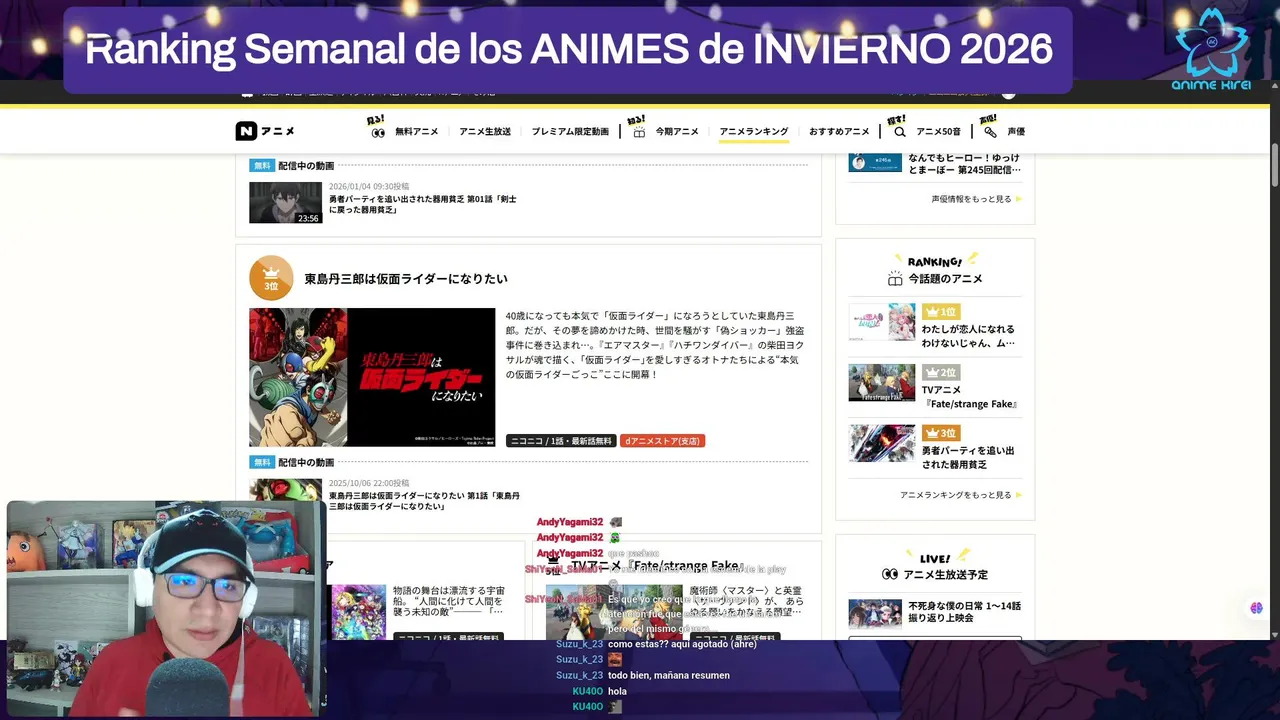Click the Anime Kirei channel logo
The width and height of the screenshot is (1280, 720).
[1211, 48]
